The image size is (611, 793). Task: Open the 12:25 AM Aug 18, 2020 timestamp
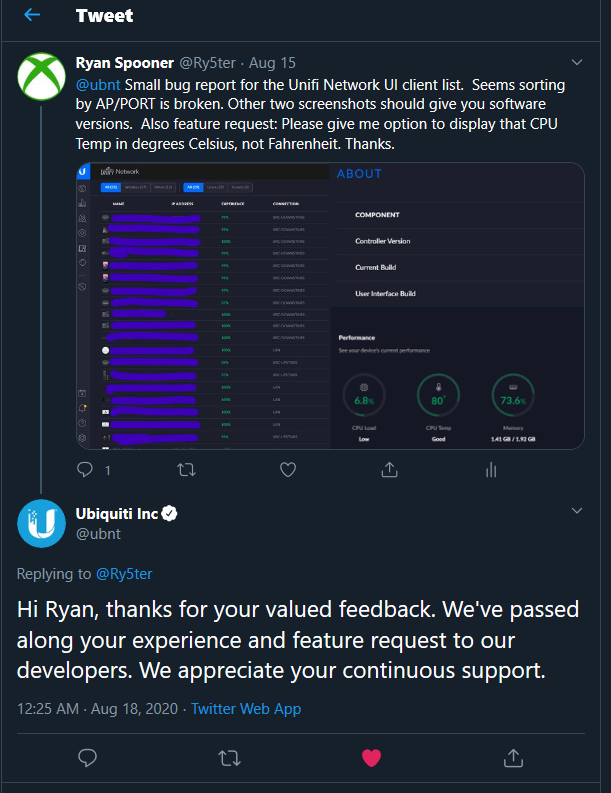click(x=98, y=709)
